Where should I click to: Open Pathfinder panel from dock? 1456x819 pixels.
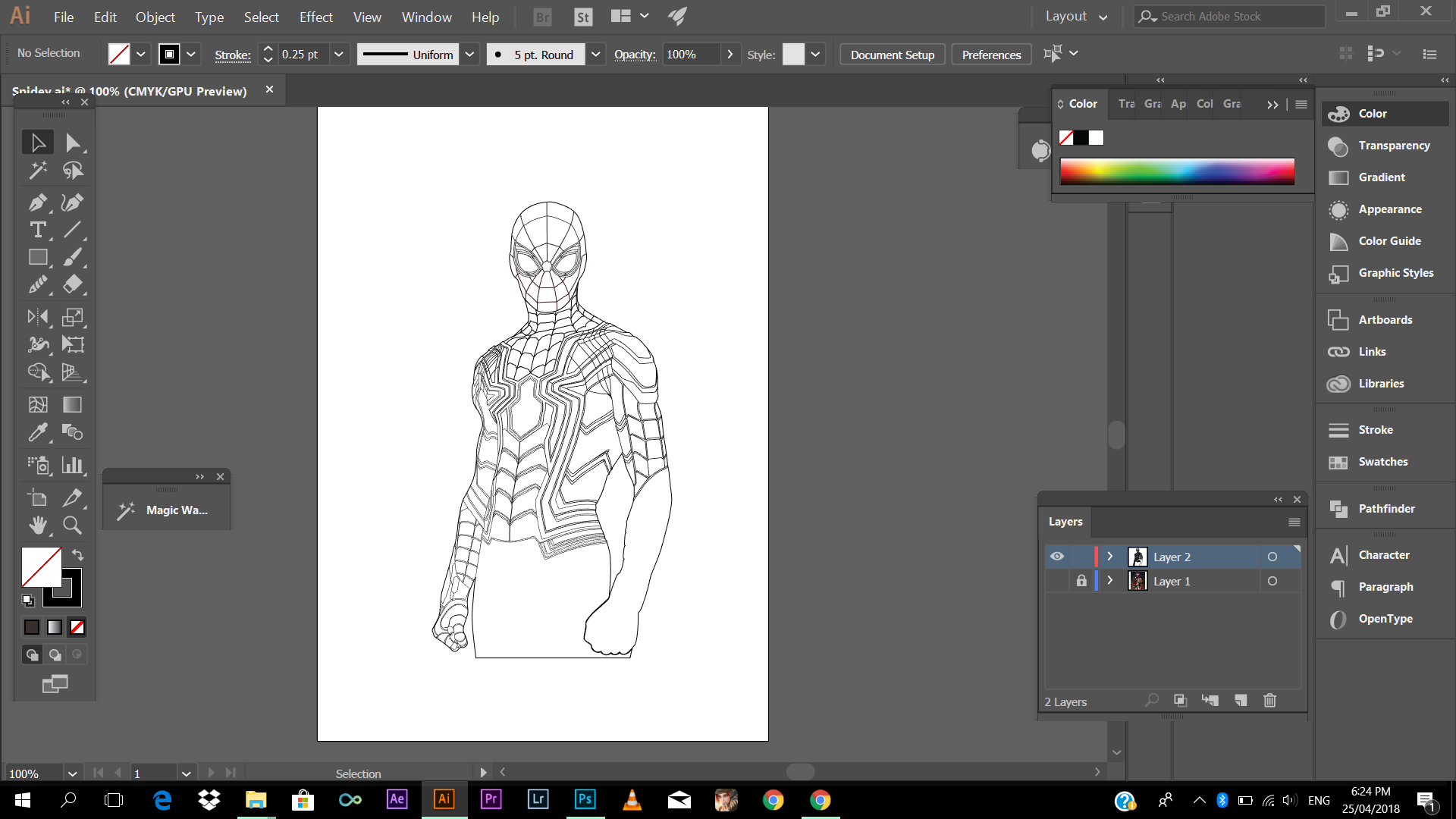(x=1385, y=509)
